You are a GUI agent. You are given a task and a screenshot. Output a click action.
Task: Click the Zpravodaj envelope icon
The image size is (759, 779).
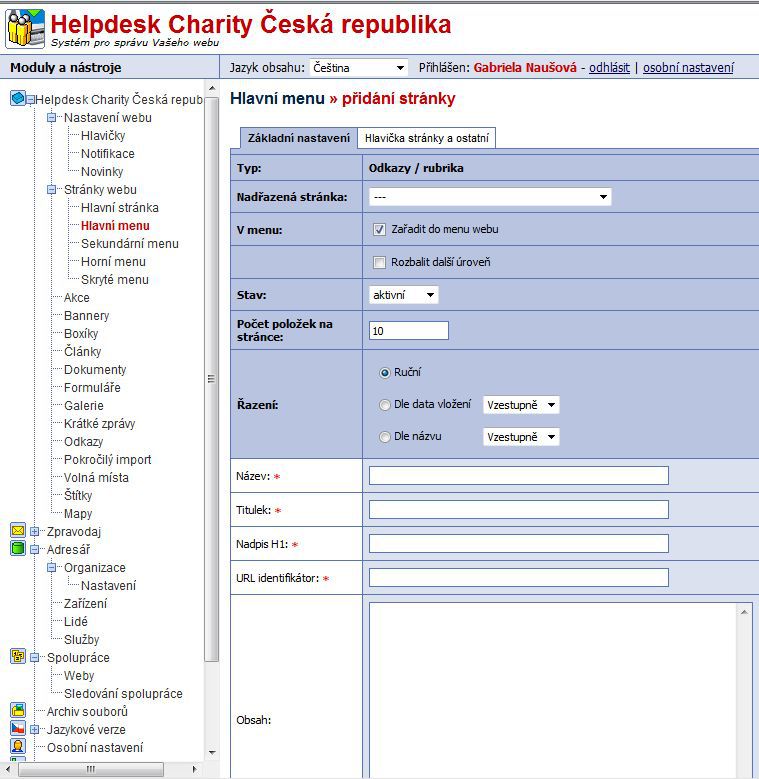coord(18,531)
